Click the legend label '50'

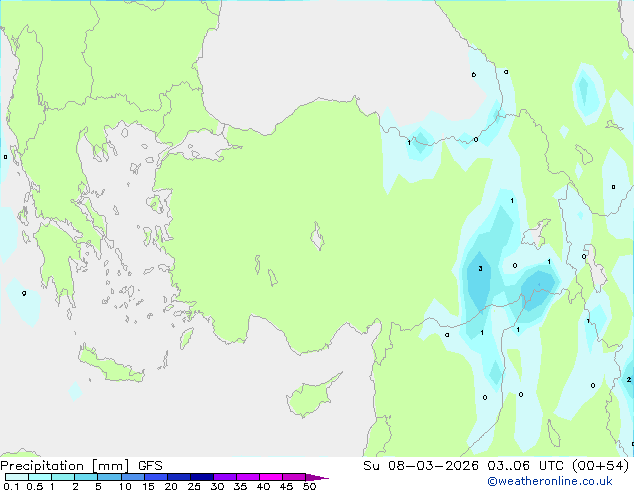pyautogui.click(x=309, y=486)
